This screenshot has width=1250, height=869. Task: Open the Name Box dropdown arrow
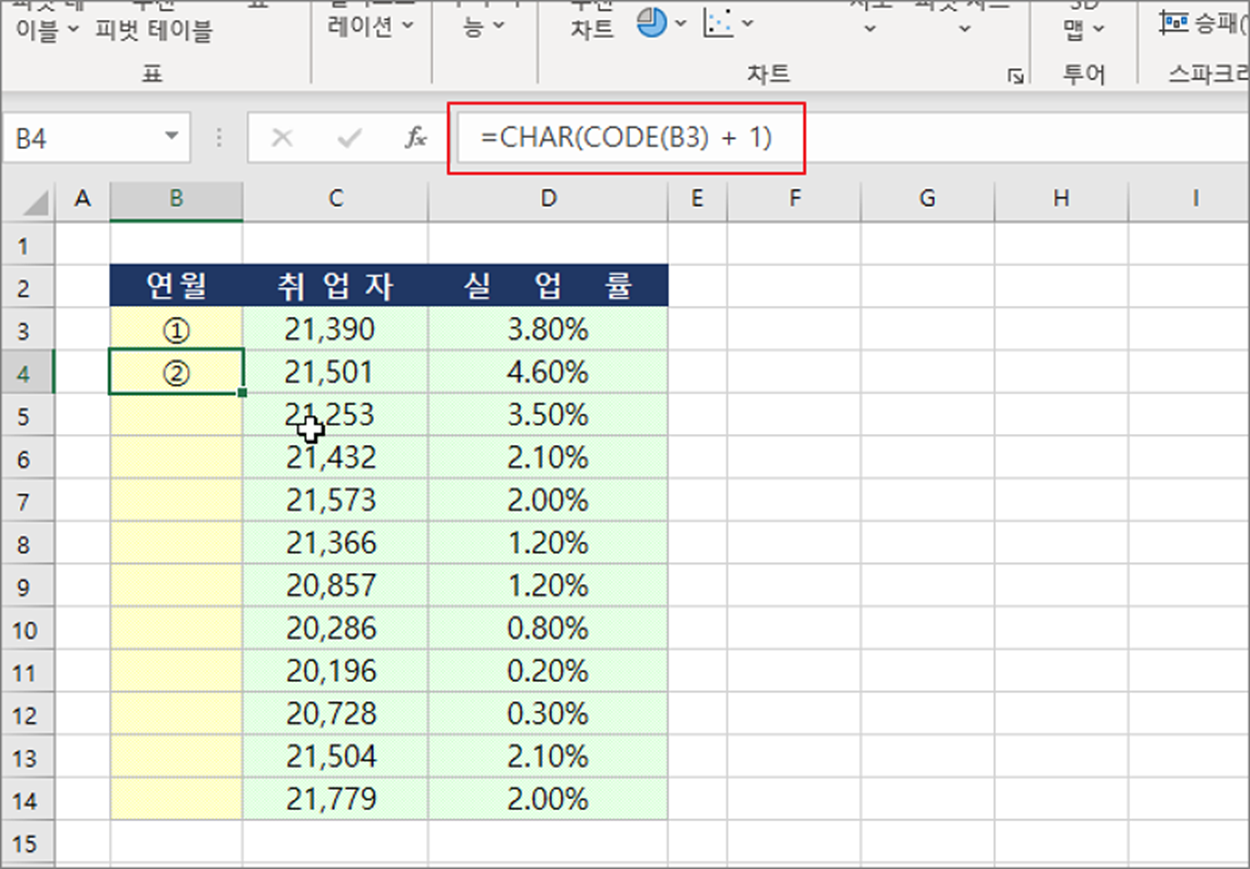[x=172, y=137]
